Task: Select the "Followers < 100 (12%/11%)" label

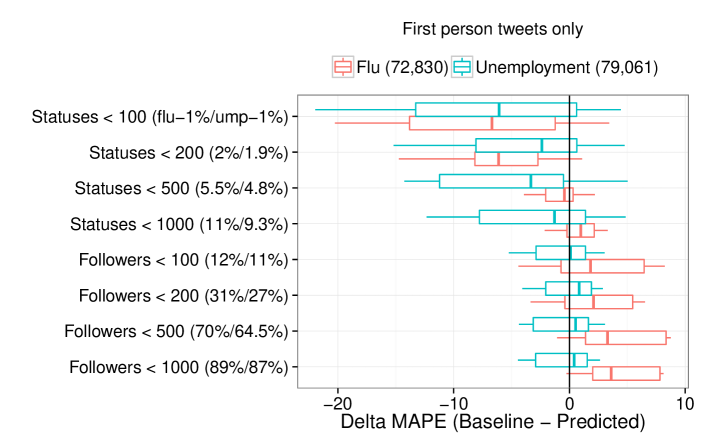Action: [x=183, y=260]
